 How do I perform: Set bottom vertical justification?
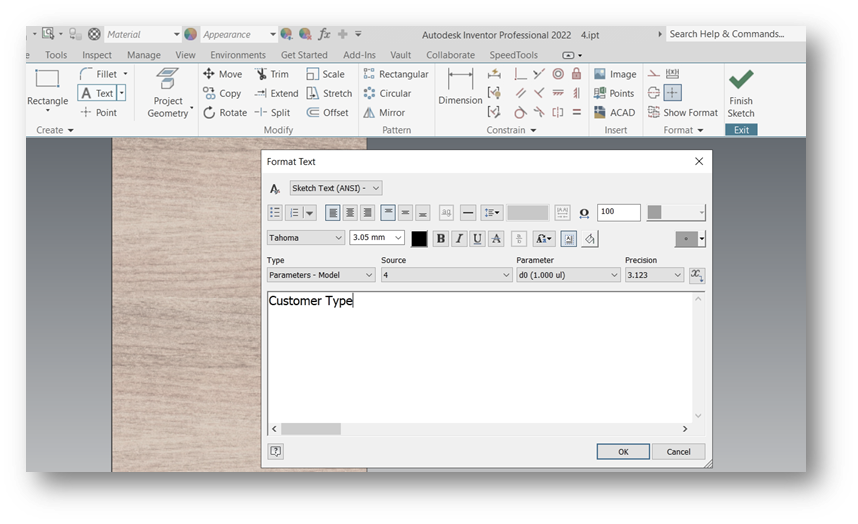(x=422, y=212)
